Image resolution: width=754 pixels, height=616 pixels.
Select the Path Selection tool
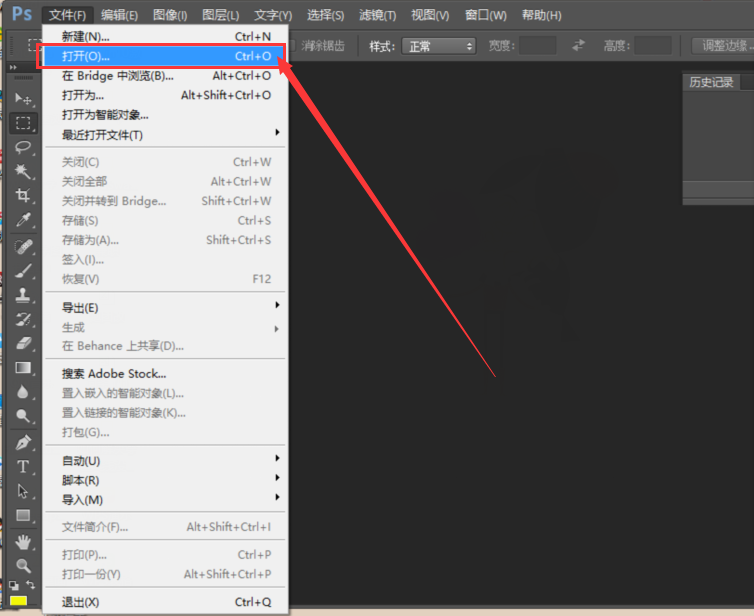pos(23,491)
